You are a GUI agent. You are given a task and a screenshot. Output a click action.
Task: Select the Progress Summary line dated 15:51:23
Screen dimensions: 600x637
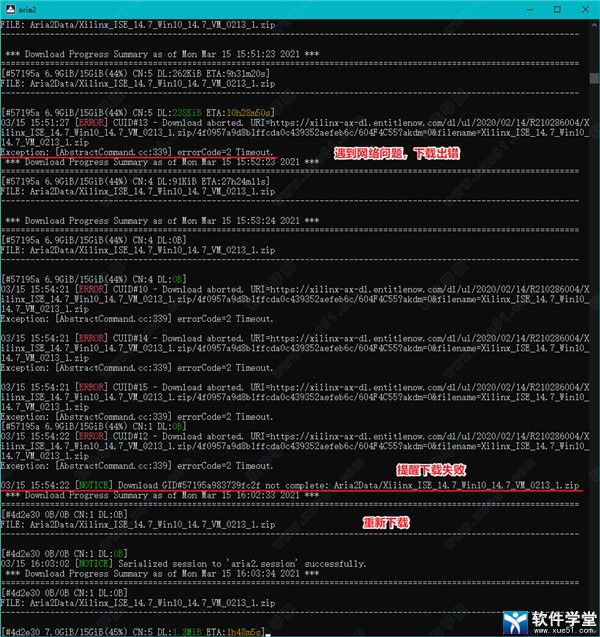[x=162, y=54]
